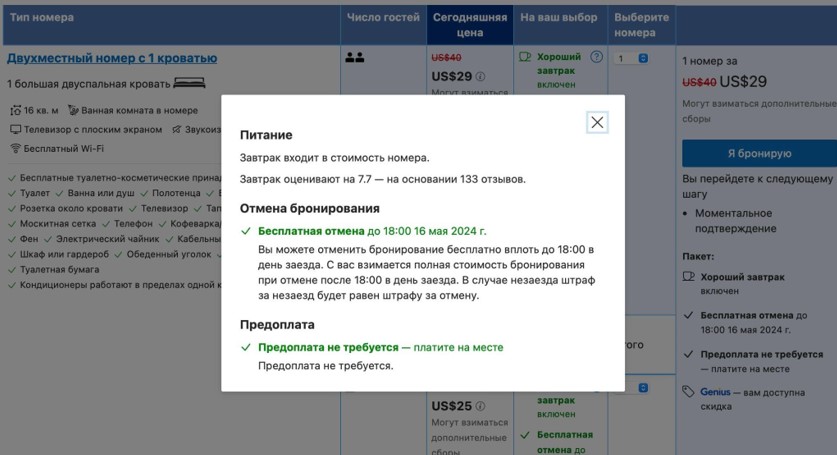Viewport: 837px width, 455px height.
Task: Click the green checkmark beside 'Предоплата не требуется' in popup
Action: (x=247, y=347)
